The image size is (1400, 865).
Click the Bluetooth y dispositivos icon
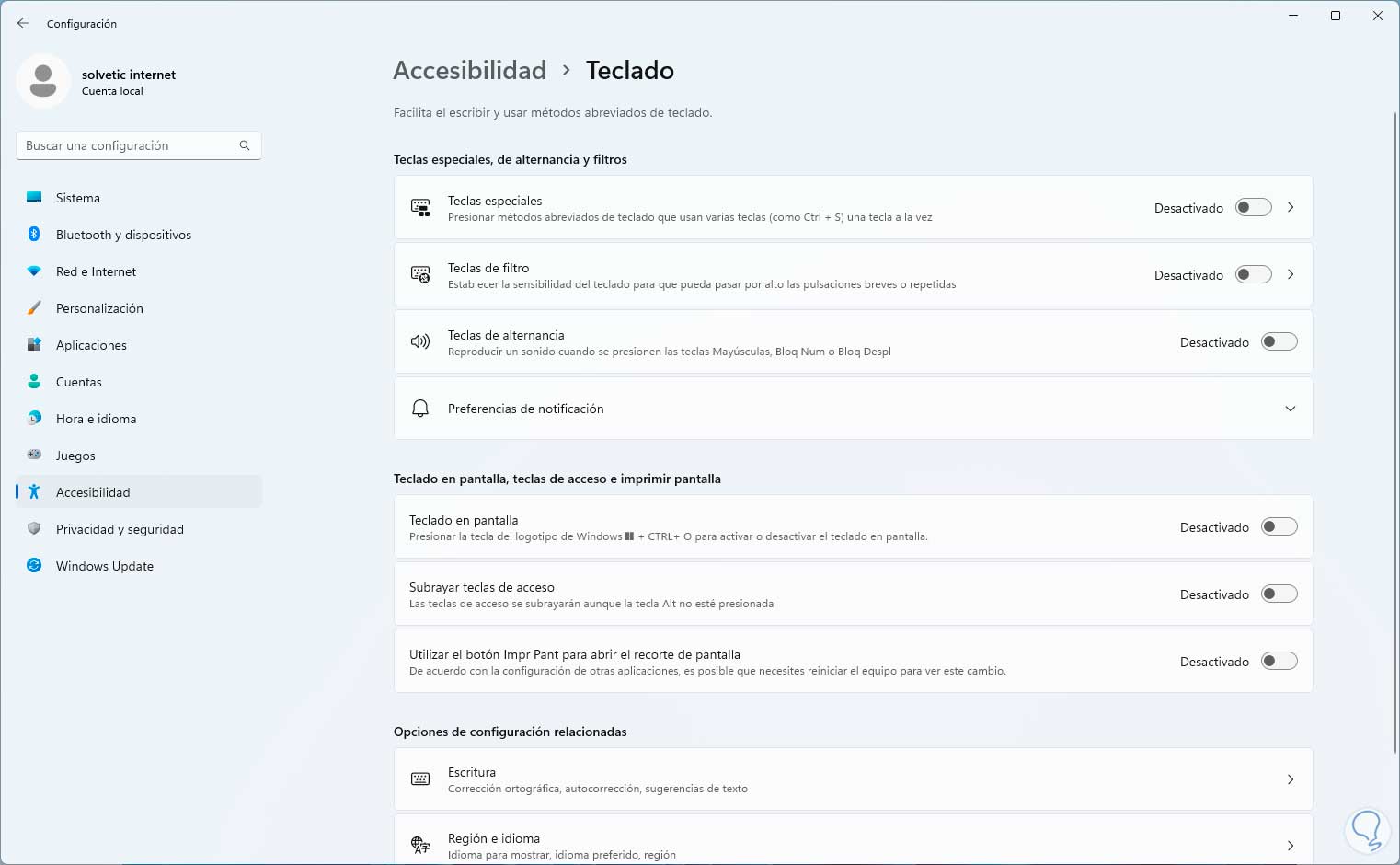tap(34, 235)
